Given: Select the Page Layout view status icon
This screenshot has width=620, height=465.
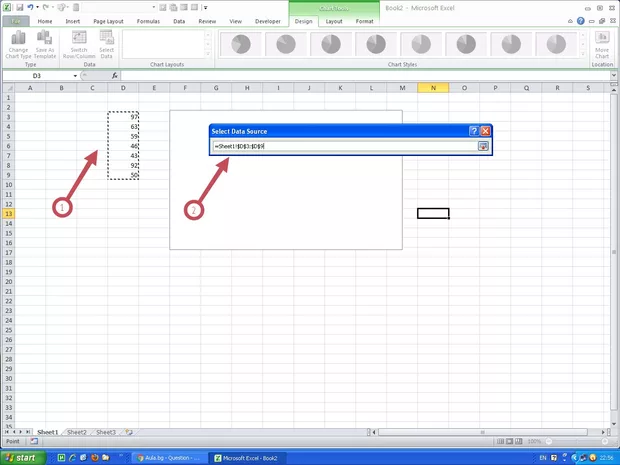Looking at the screenshot, I should point(509,441).
